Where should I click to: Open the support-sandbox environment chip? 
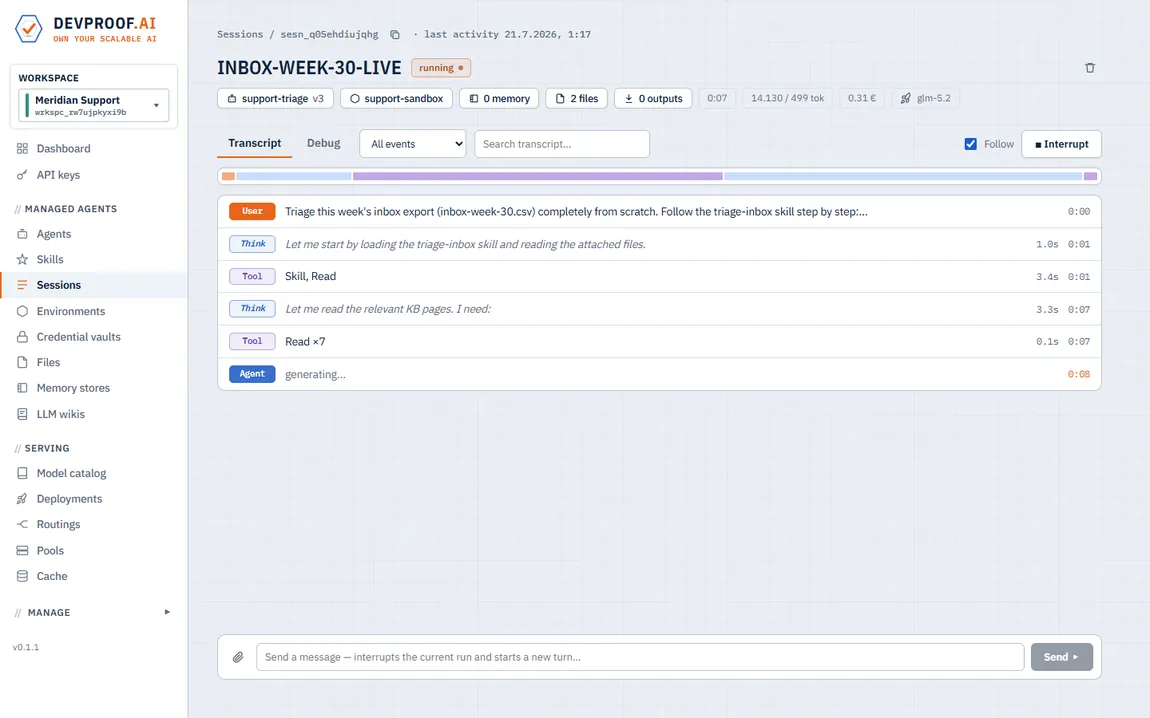tap(396, 98)
